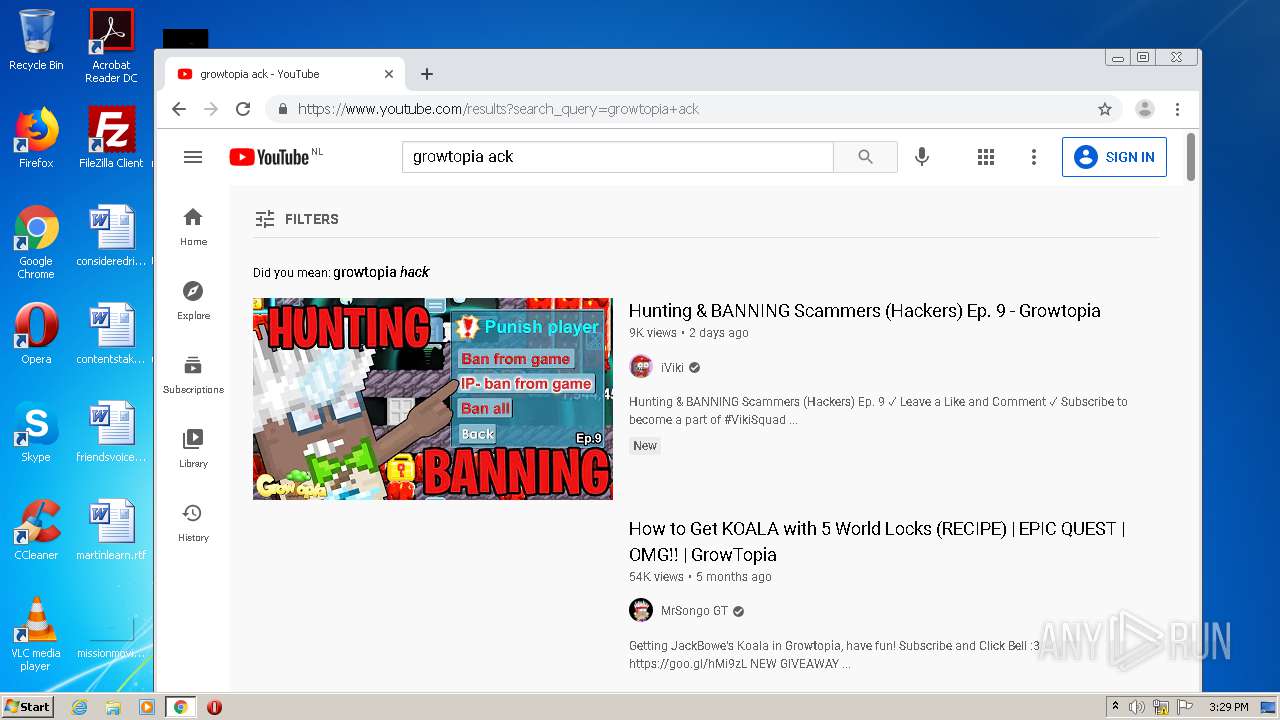Select the CCleaner desktop icon

tap(36, 530)
